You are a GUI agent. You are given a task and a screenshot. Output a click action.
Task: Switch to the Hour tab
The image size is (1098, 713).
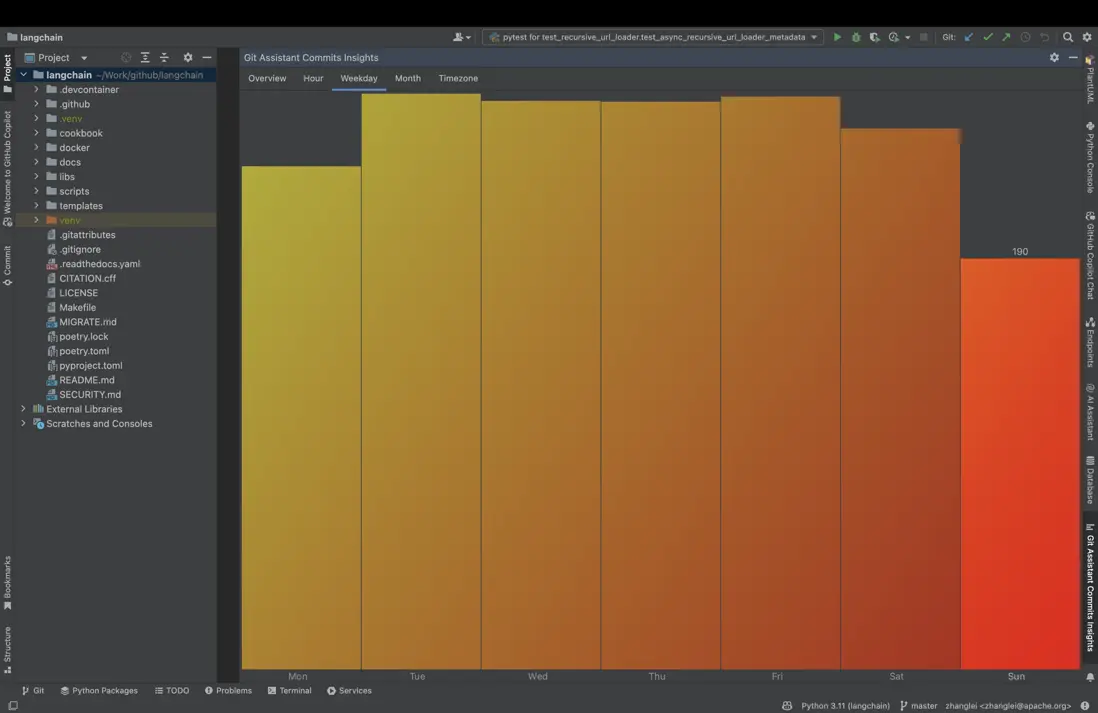point(313,78)
